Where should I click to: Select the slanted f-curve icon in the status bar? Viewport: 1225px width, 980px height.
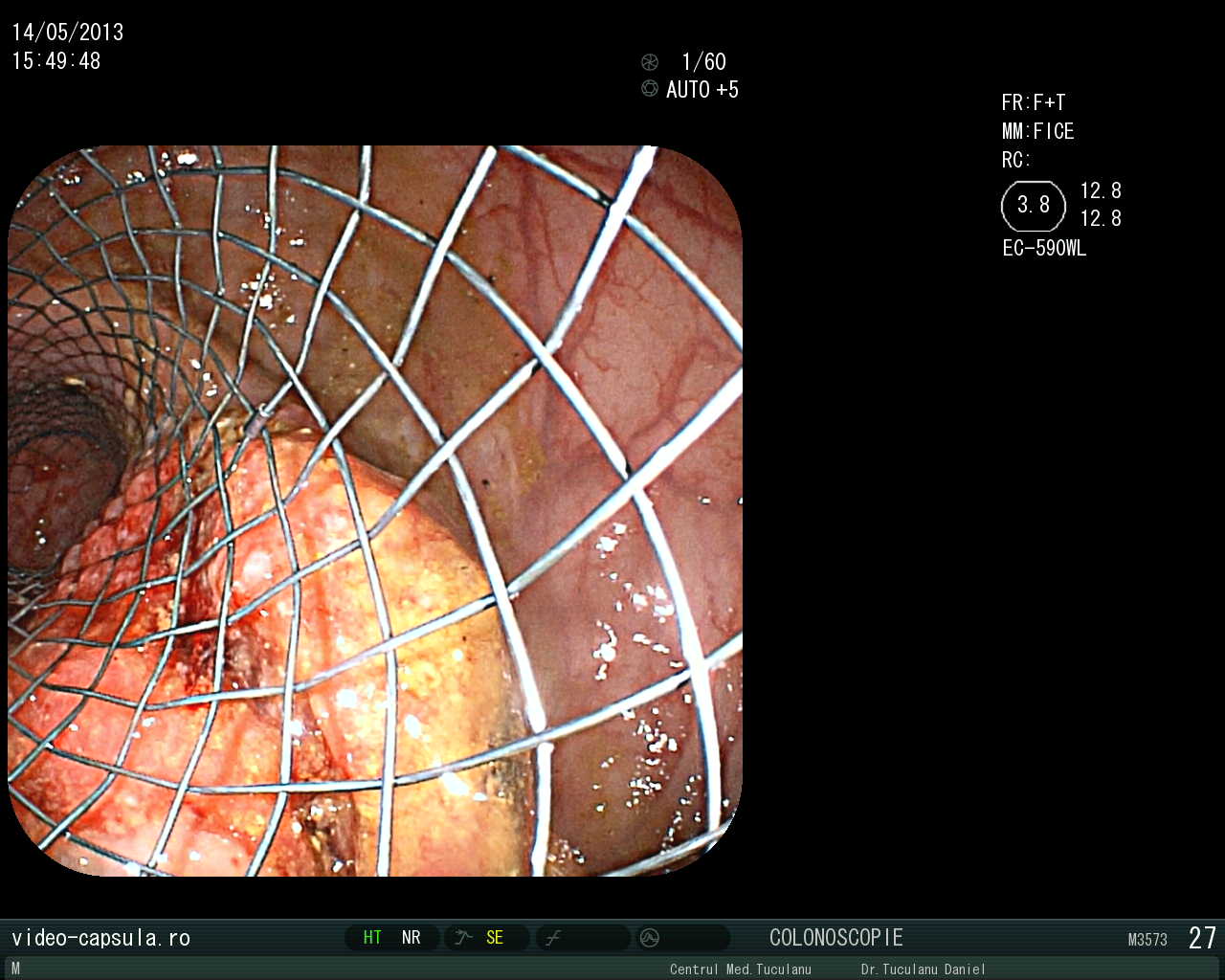553,938
